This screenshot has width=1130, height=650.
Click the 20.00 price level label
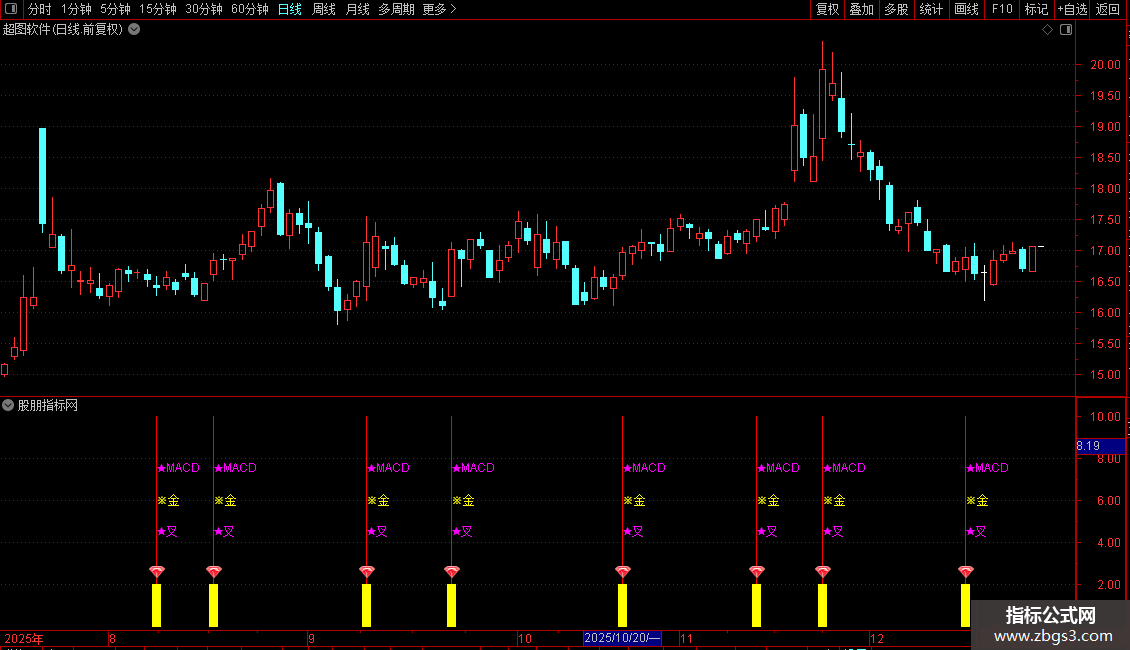(x=1105, y=65)
